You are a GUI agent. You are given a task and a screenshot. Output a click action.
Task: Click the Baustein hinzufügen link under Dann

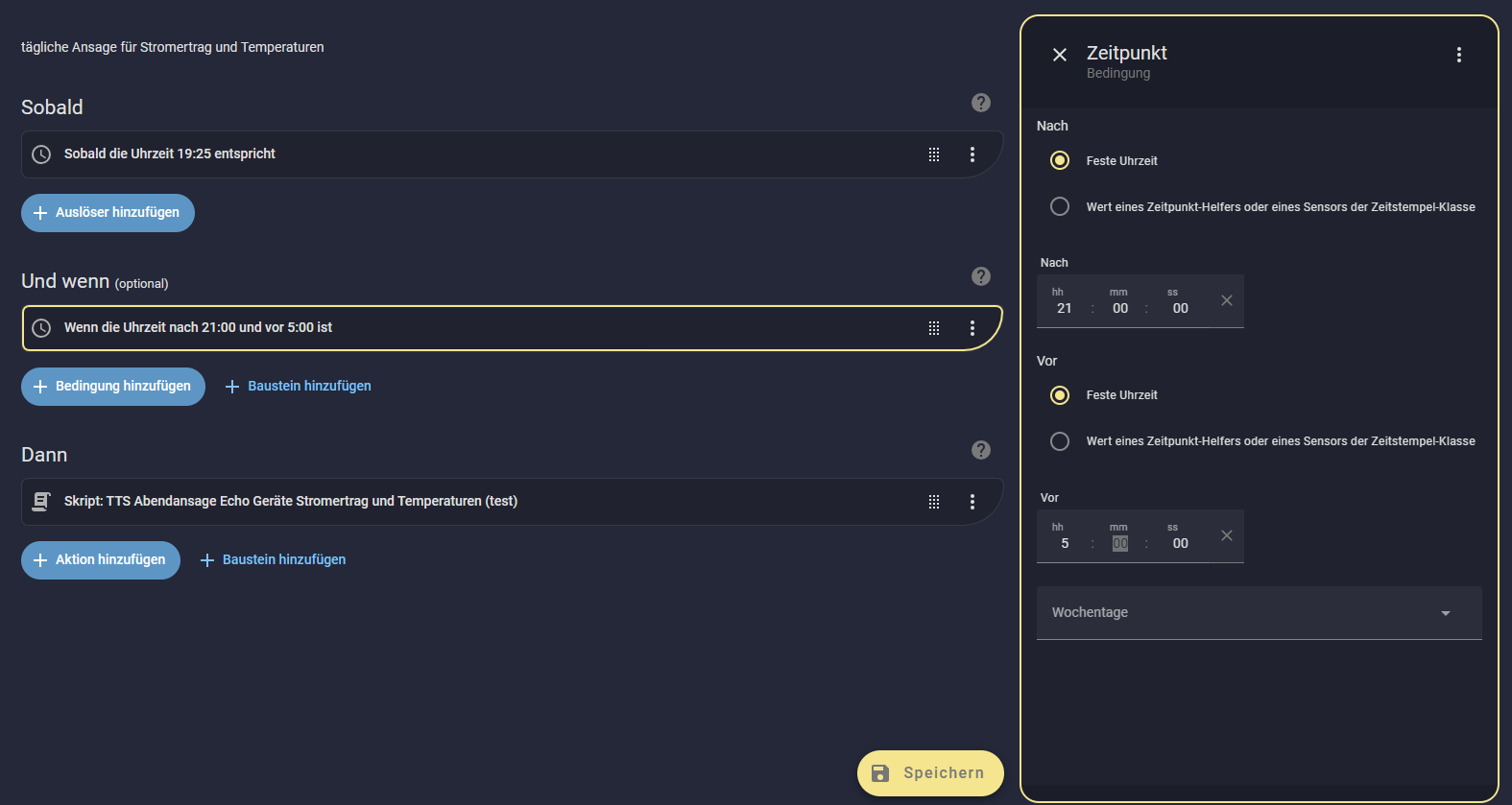coord(274,560)
